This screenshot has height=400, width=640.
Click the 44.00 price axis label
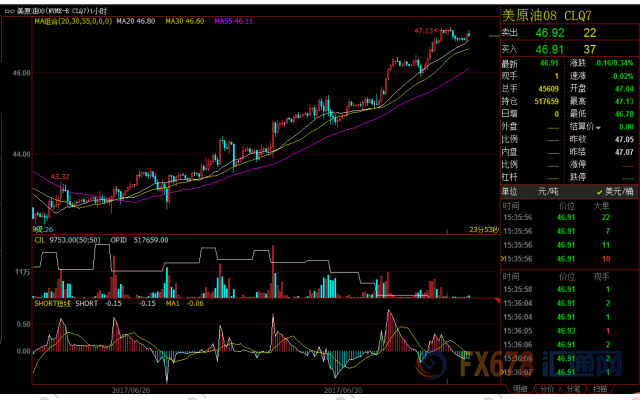point(22,154)
